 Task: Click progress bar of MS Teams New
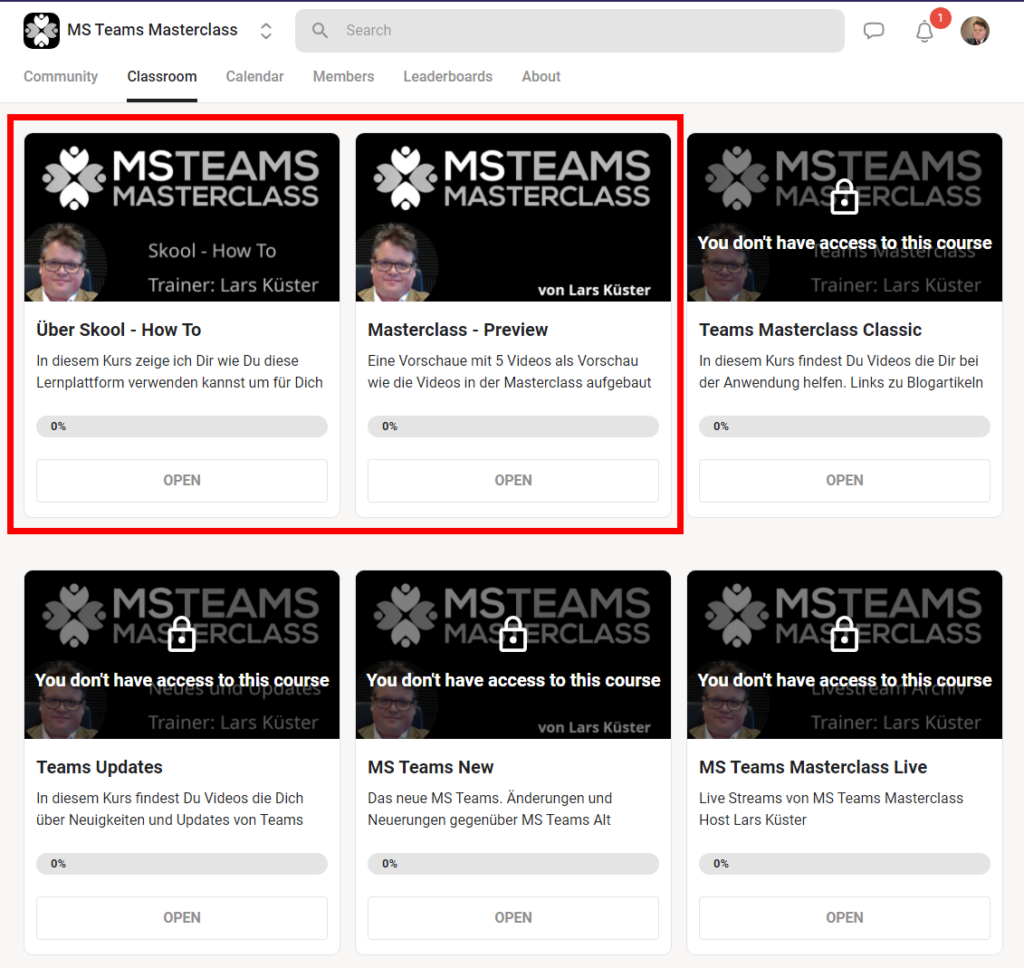click(x=513, y=864)
